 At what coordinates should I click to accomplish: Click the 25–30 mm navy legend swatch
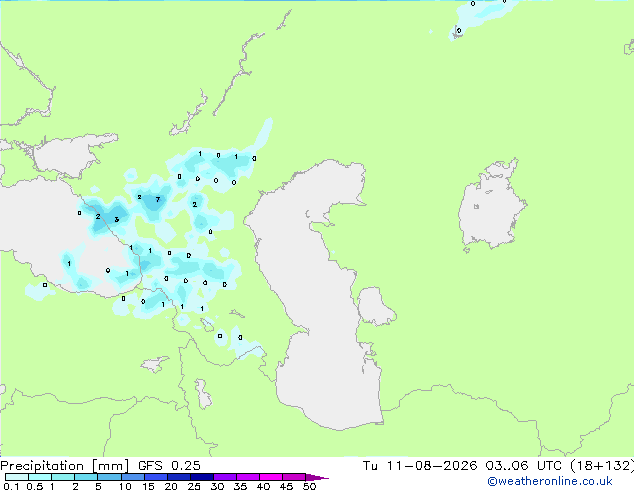tap(201, 477)
